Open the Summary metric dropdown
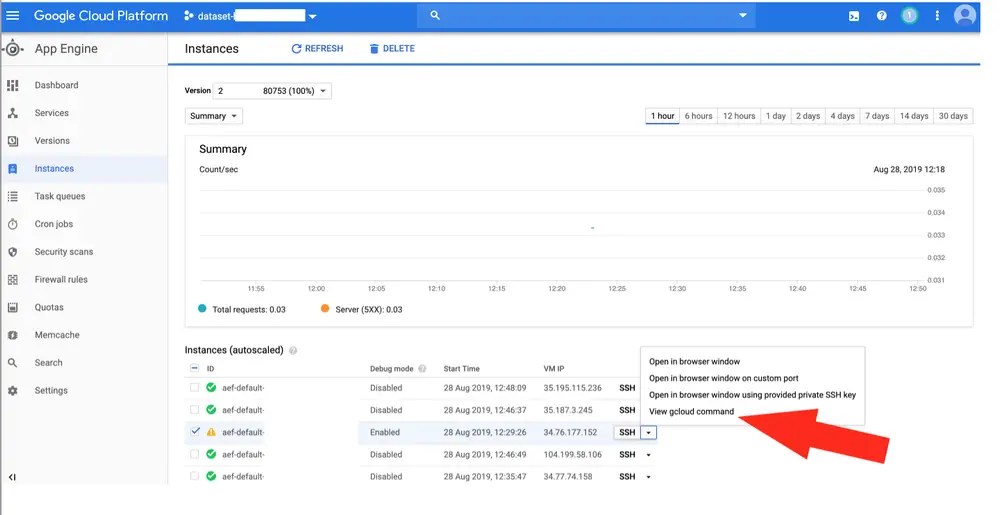Image resolution: width=1000 pixels, height=515 pixels. click(x=214, y=116)
